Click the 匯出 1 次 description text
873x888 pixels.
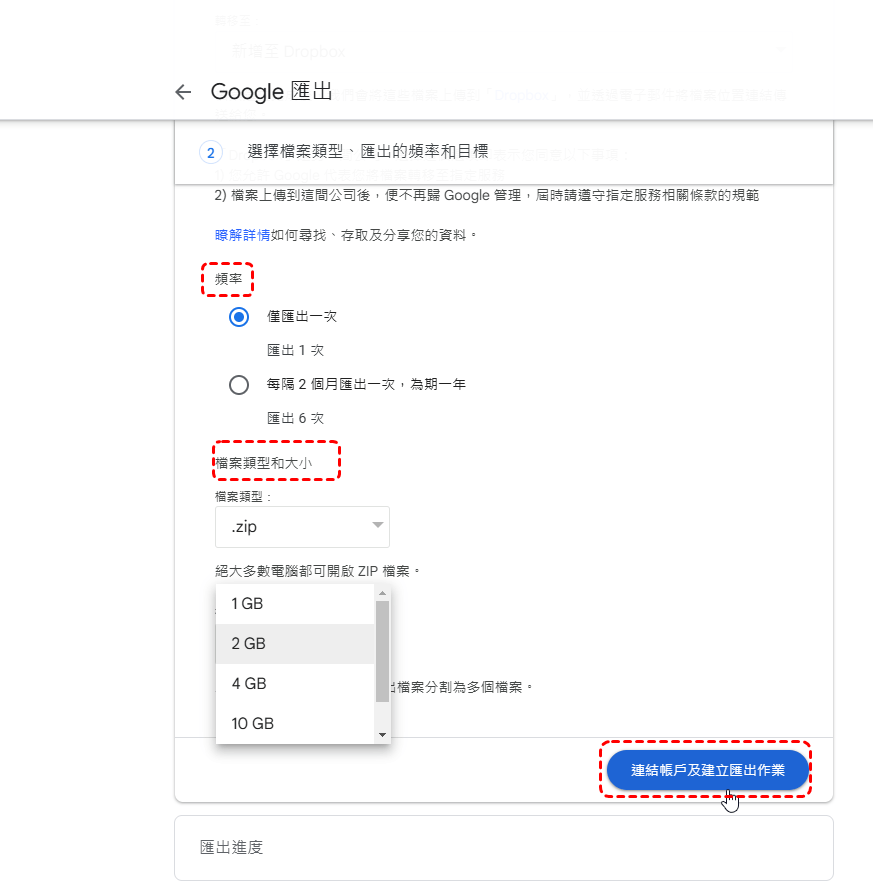click(296, 351)
